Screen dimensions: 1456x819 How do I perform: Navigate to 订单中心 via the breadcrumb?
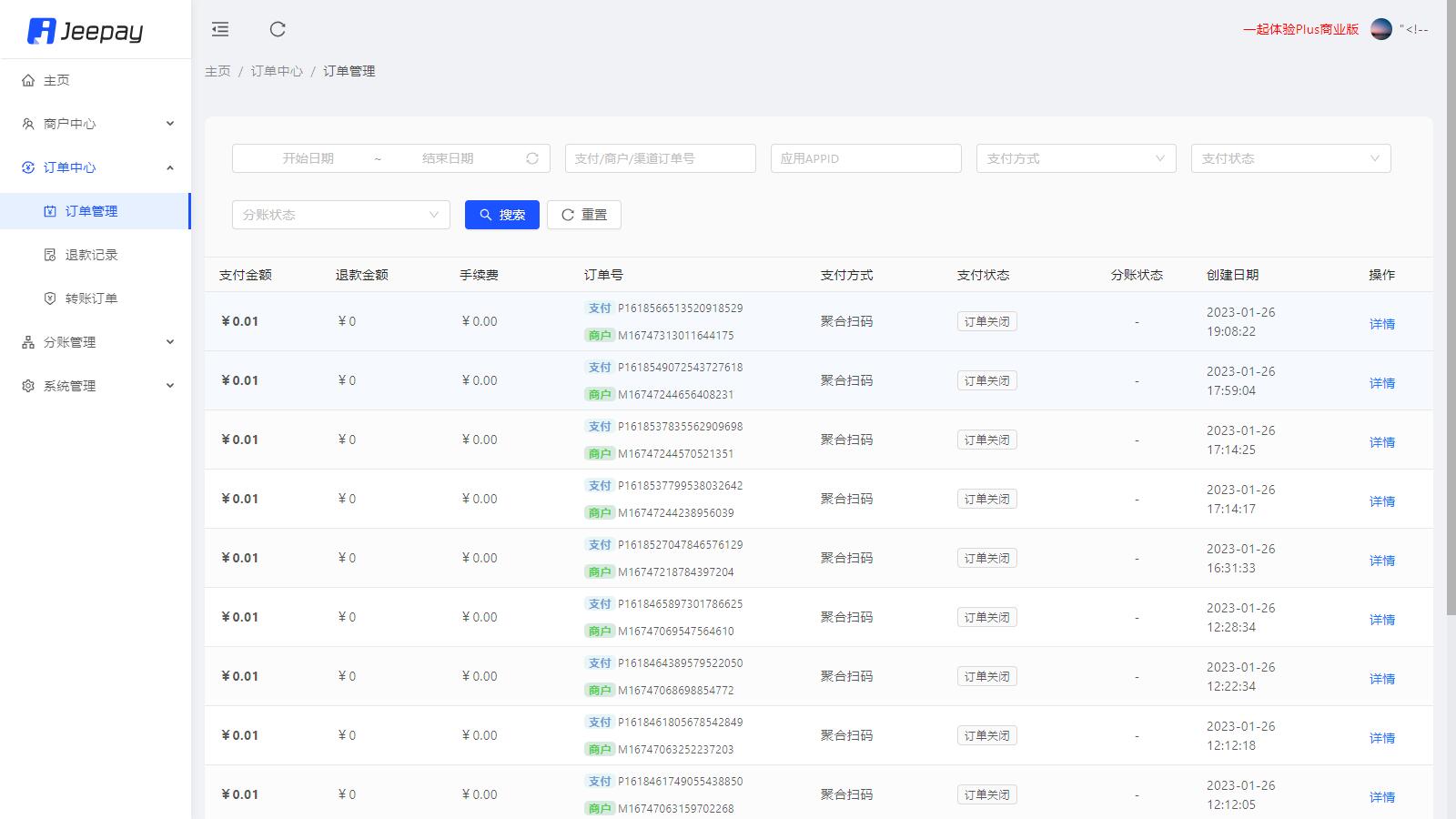(278, 70)
